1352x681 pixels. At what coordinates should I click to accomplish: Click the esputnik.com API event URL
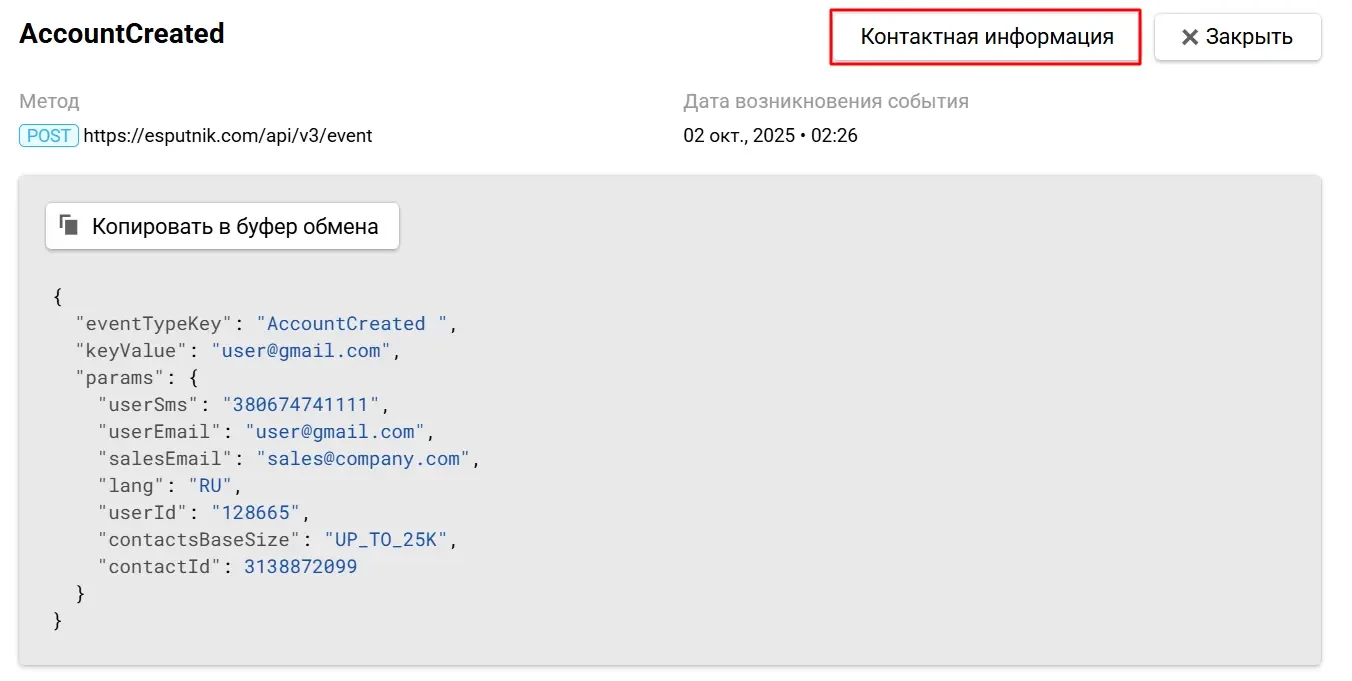227,135
